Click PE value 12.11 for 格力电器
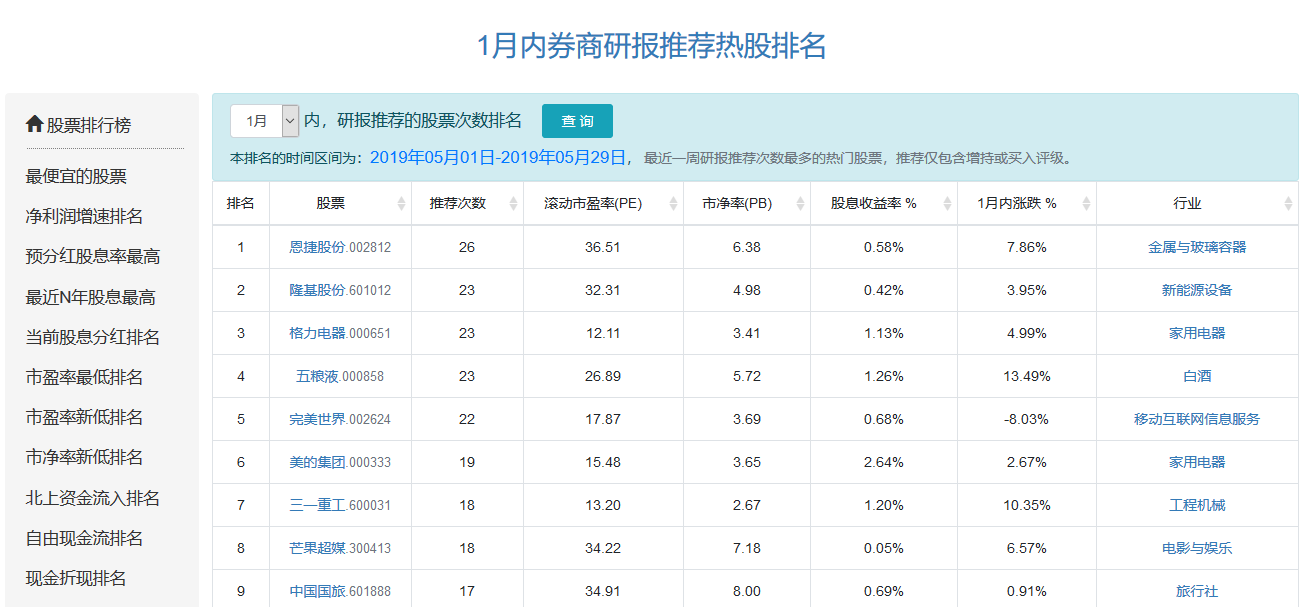The image size is (1306, 607). [x=603, y=333]
